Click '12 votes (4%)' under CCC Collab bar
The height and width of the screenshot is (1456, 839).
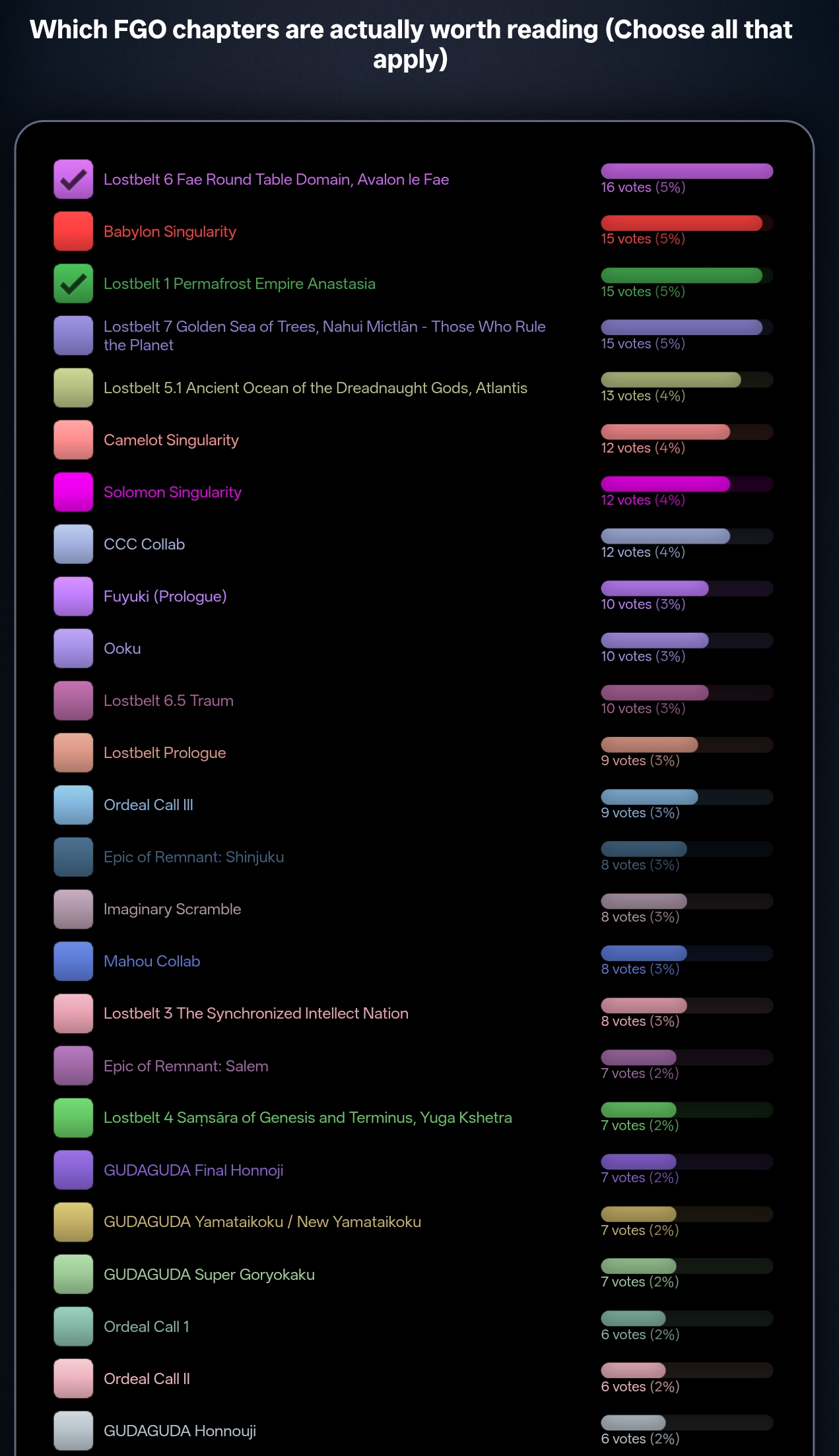[643, 552]
